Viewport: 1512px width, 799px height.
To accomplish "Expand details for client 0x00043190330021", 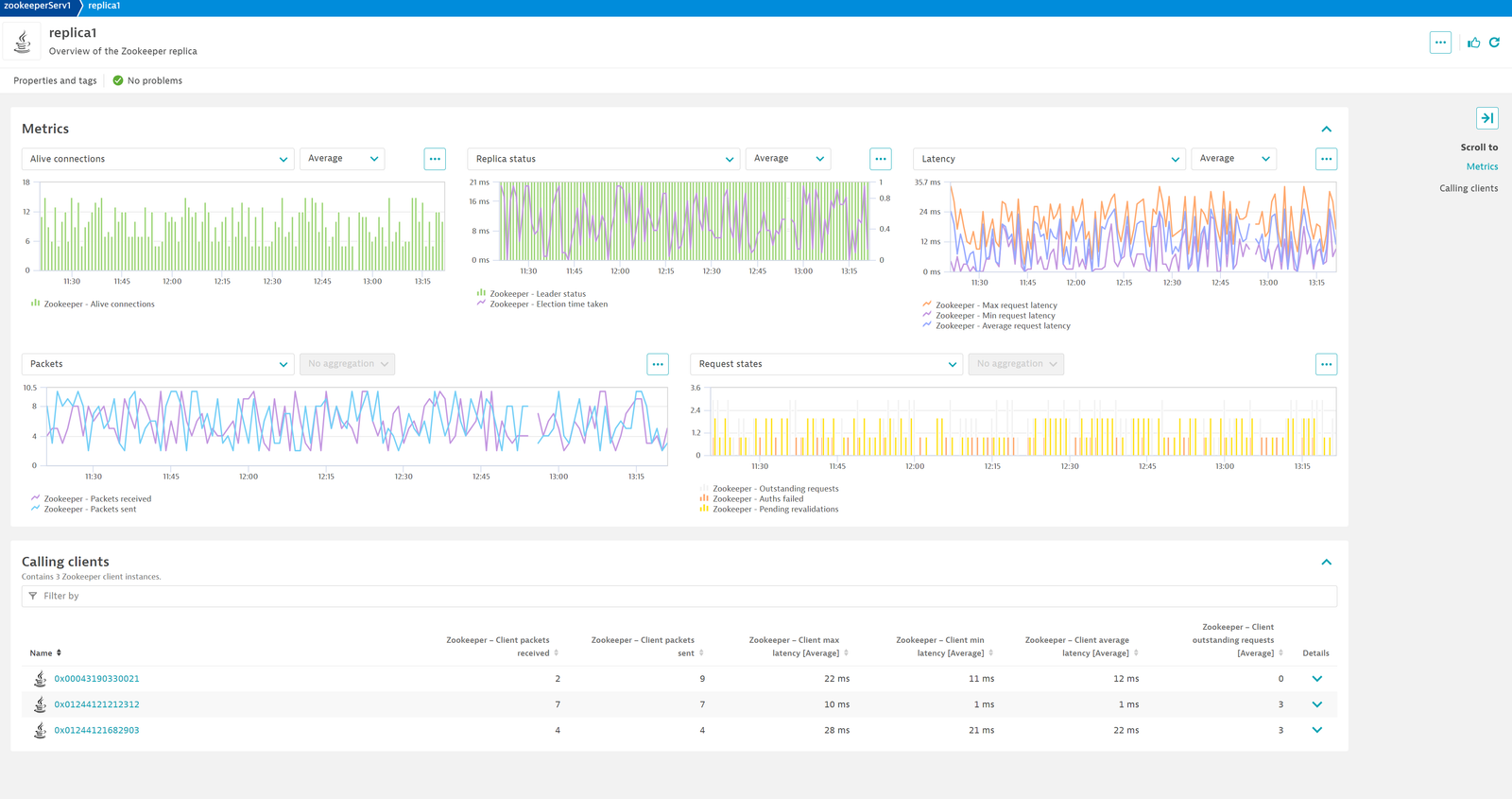I will (x=1316, y=679).
